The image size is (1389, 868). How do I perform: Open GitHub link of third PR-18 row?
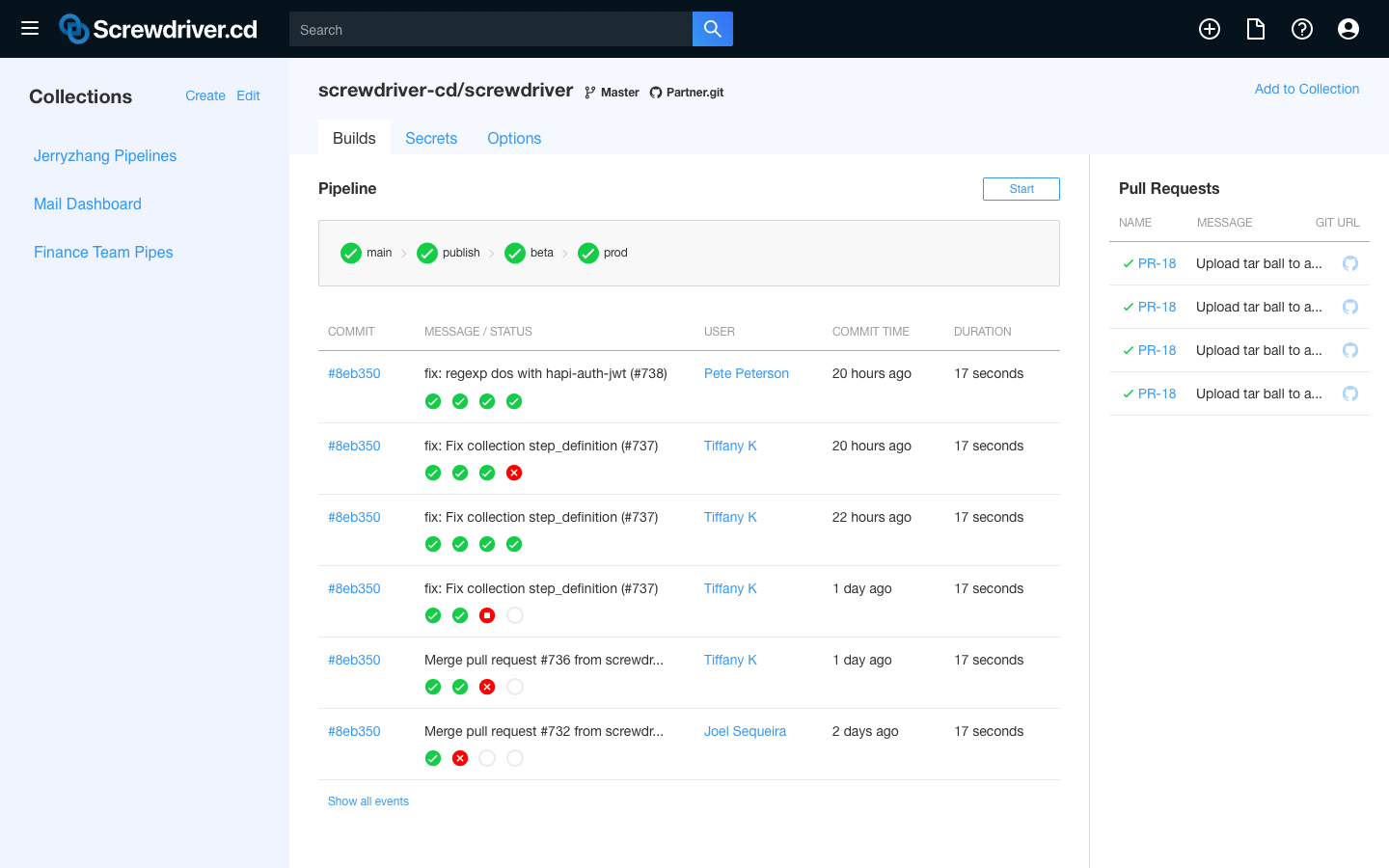coord(1350,350)
